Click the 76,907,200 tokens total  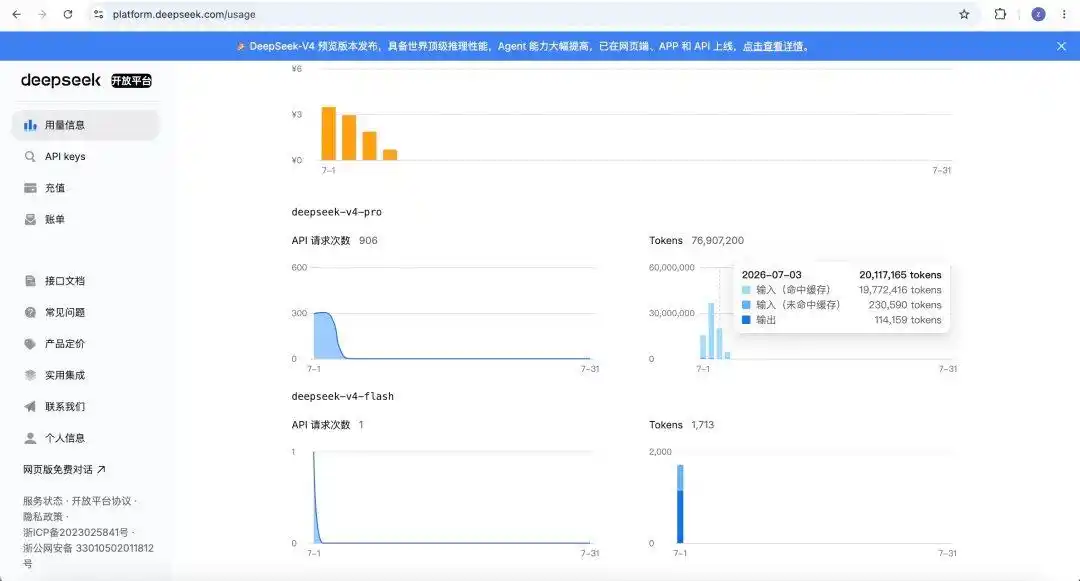[x=718, y=240]
